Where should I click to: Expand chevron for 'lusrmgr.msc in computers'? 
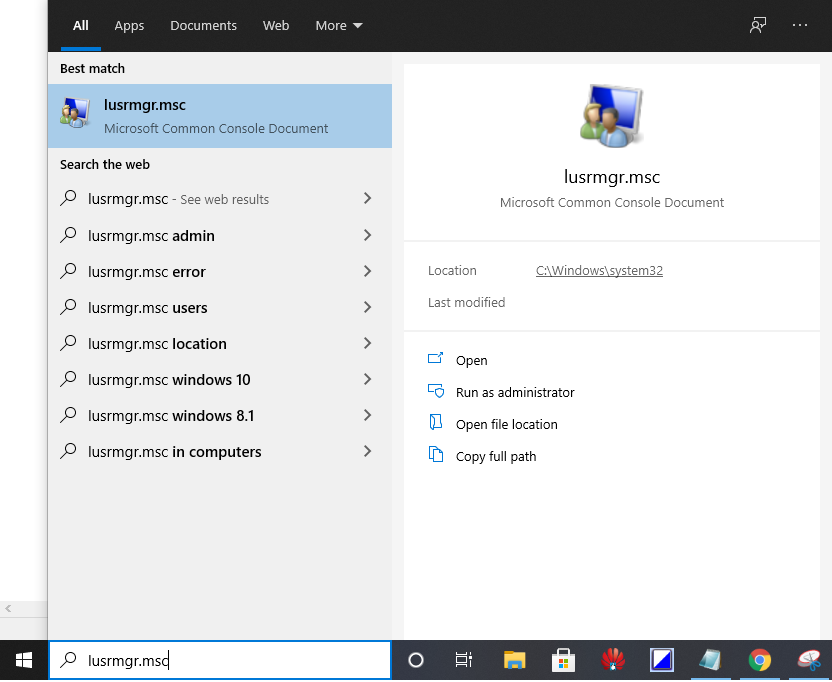(367, 452)
